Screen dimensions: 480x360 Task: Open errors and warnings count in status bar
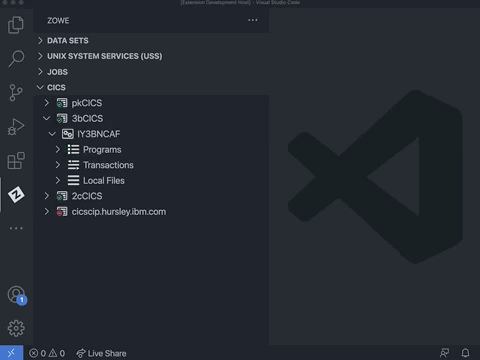[x=47, y=353]
